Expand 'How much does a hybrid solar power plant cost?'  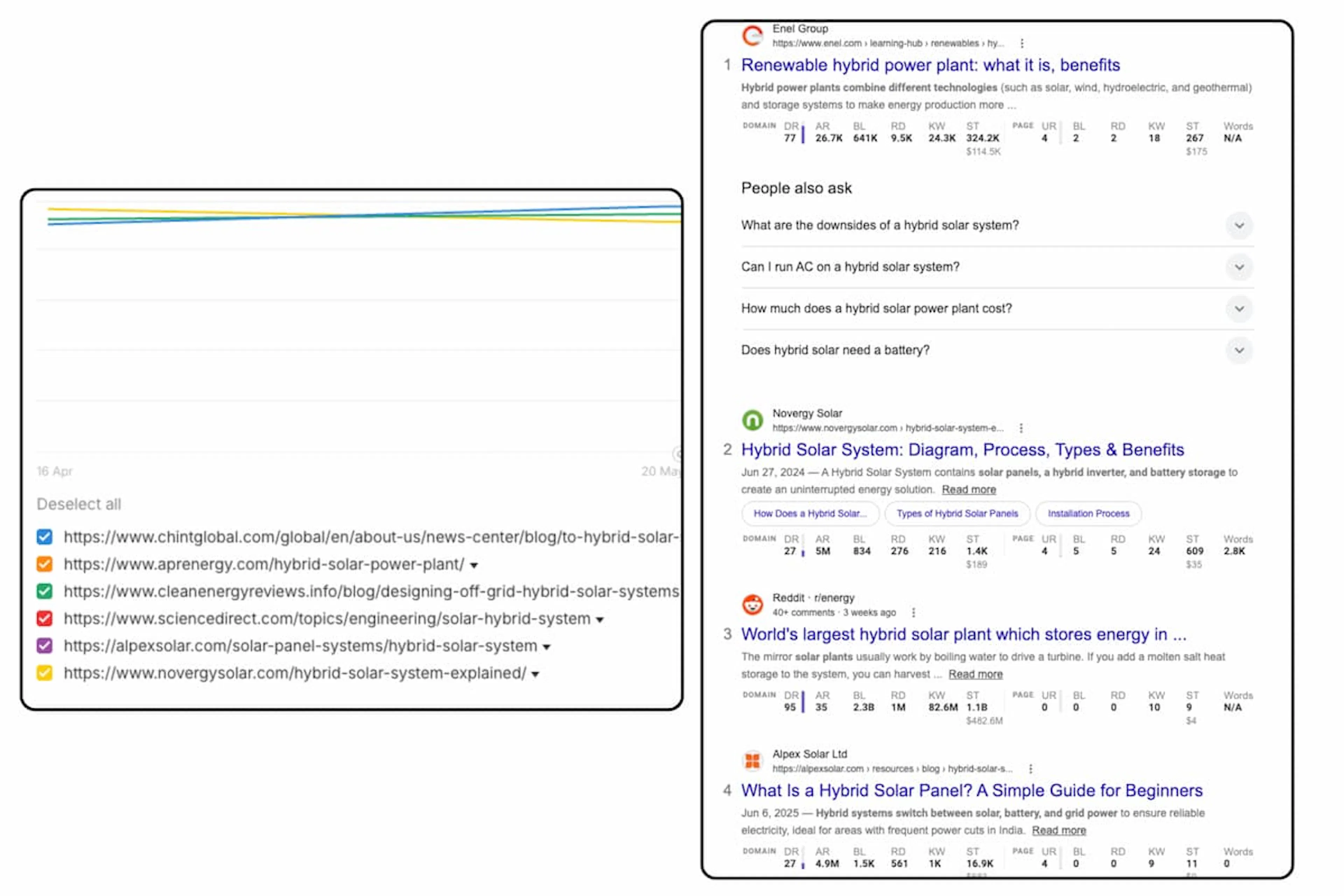[x=1239, y=309]
